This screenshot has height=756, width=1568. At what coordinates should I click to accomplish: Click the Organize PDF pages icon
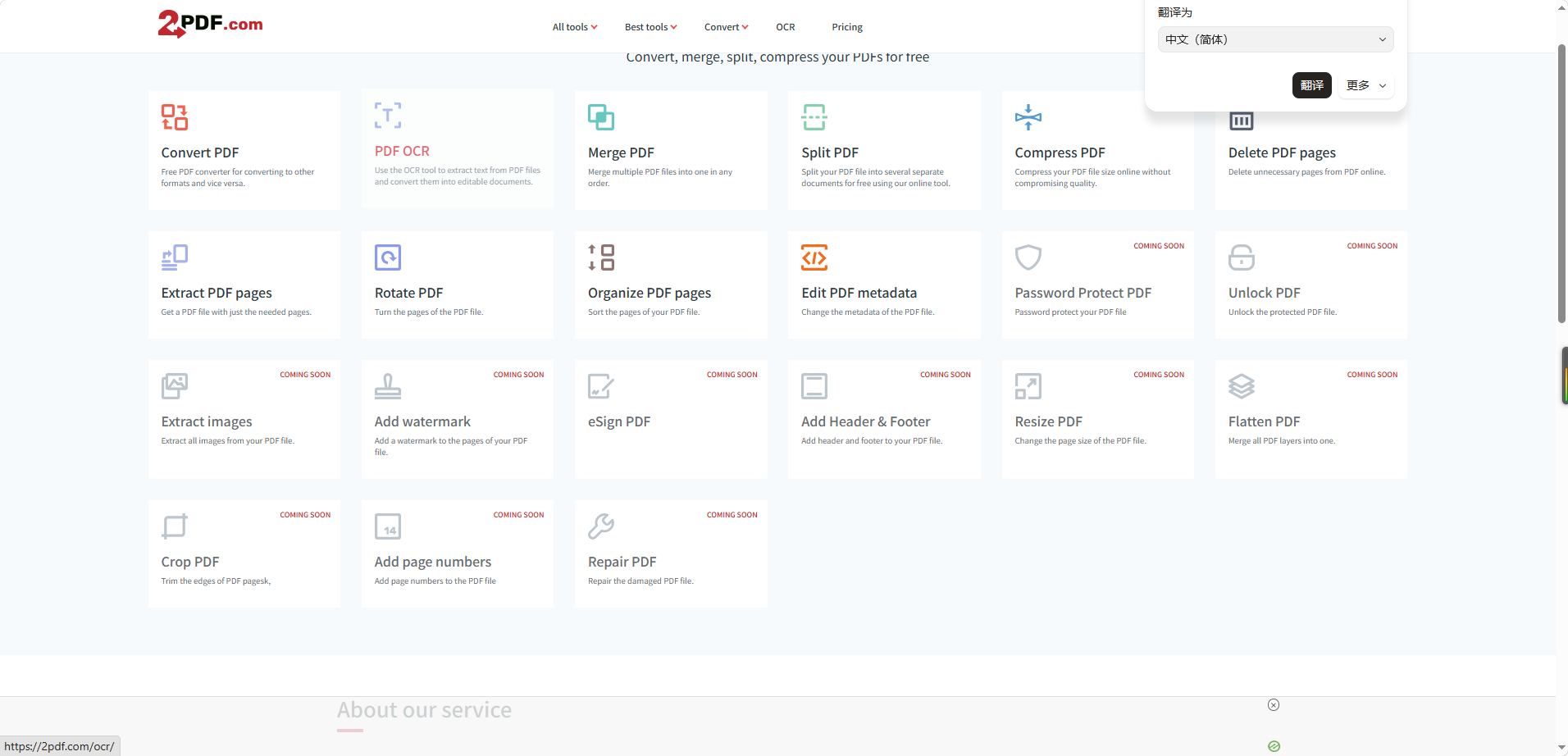pos(601,257)
